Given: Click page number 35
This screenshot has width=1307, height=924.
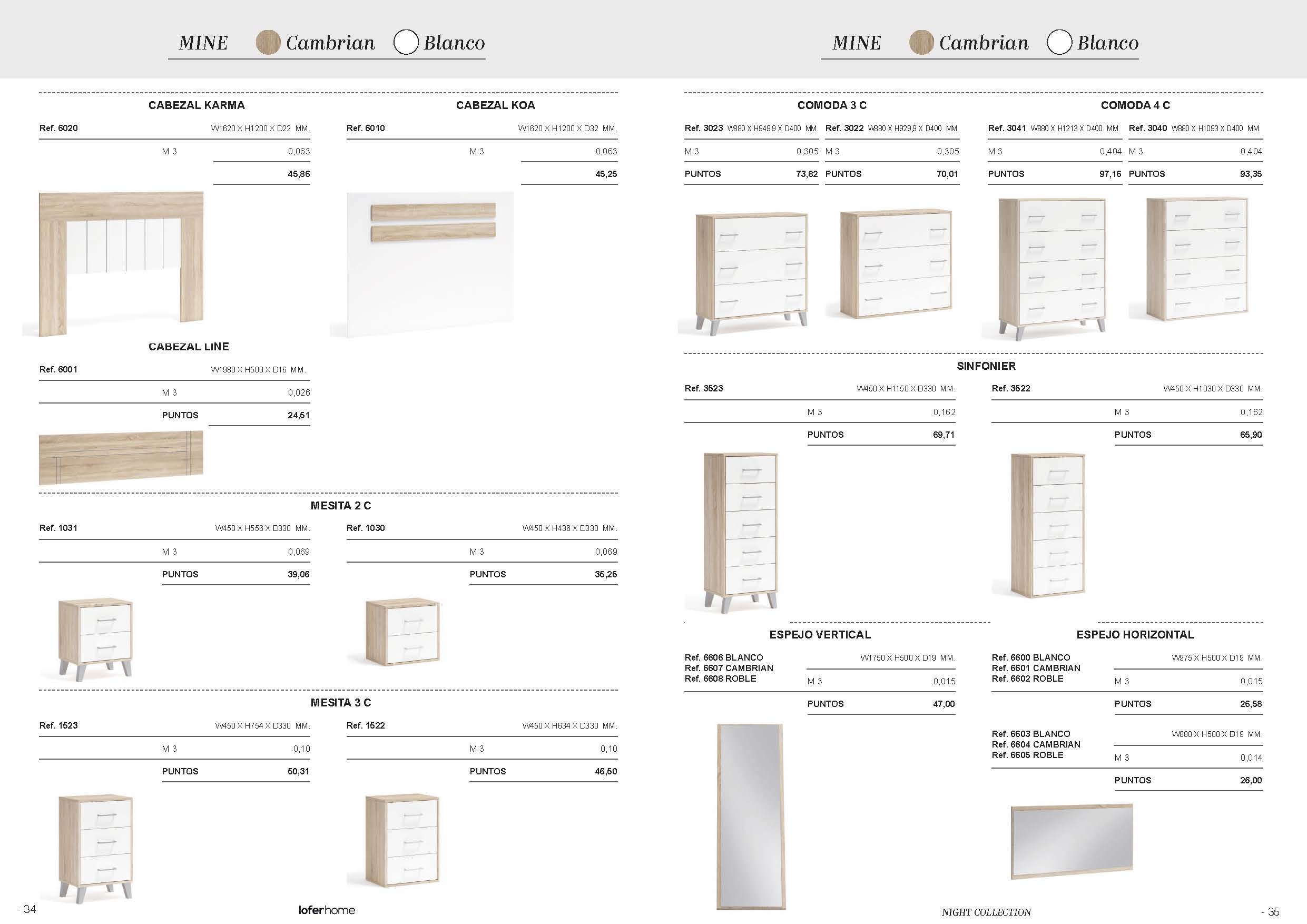Looking at the screenshot, I should click(x=1271, y=911).
